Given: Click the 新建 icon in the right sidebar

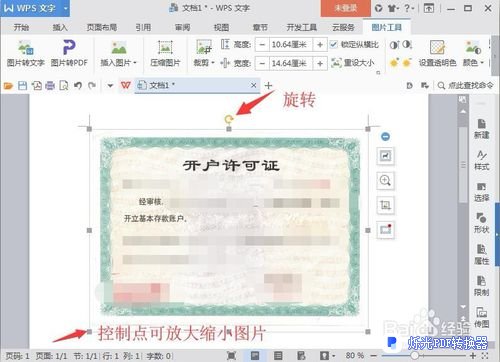Looking at the screenshot, I should pos(481,129).
